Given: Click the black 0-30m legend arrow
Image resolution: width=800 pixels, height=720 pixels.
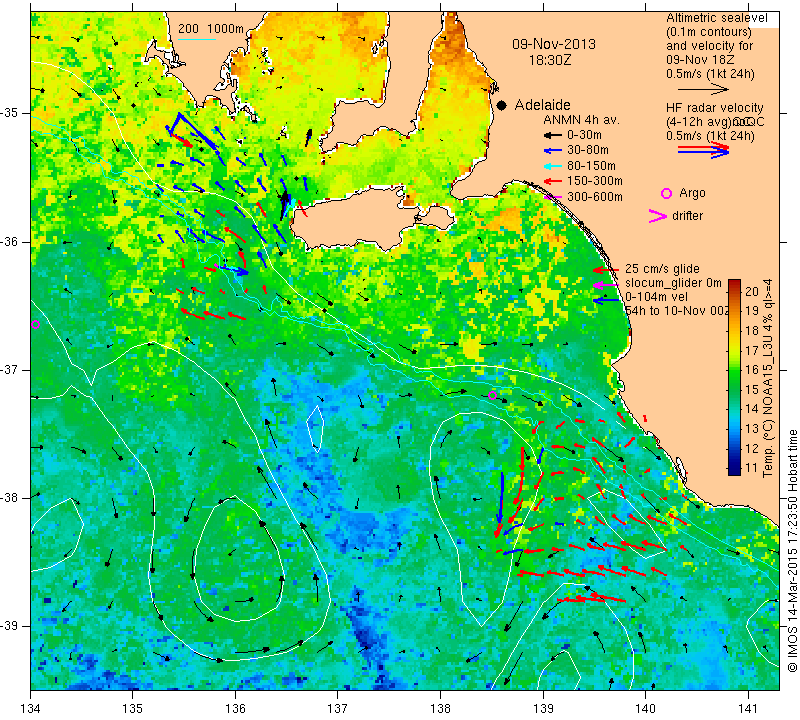Looking at the screenshot, I should 552,135.
